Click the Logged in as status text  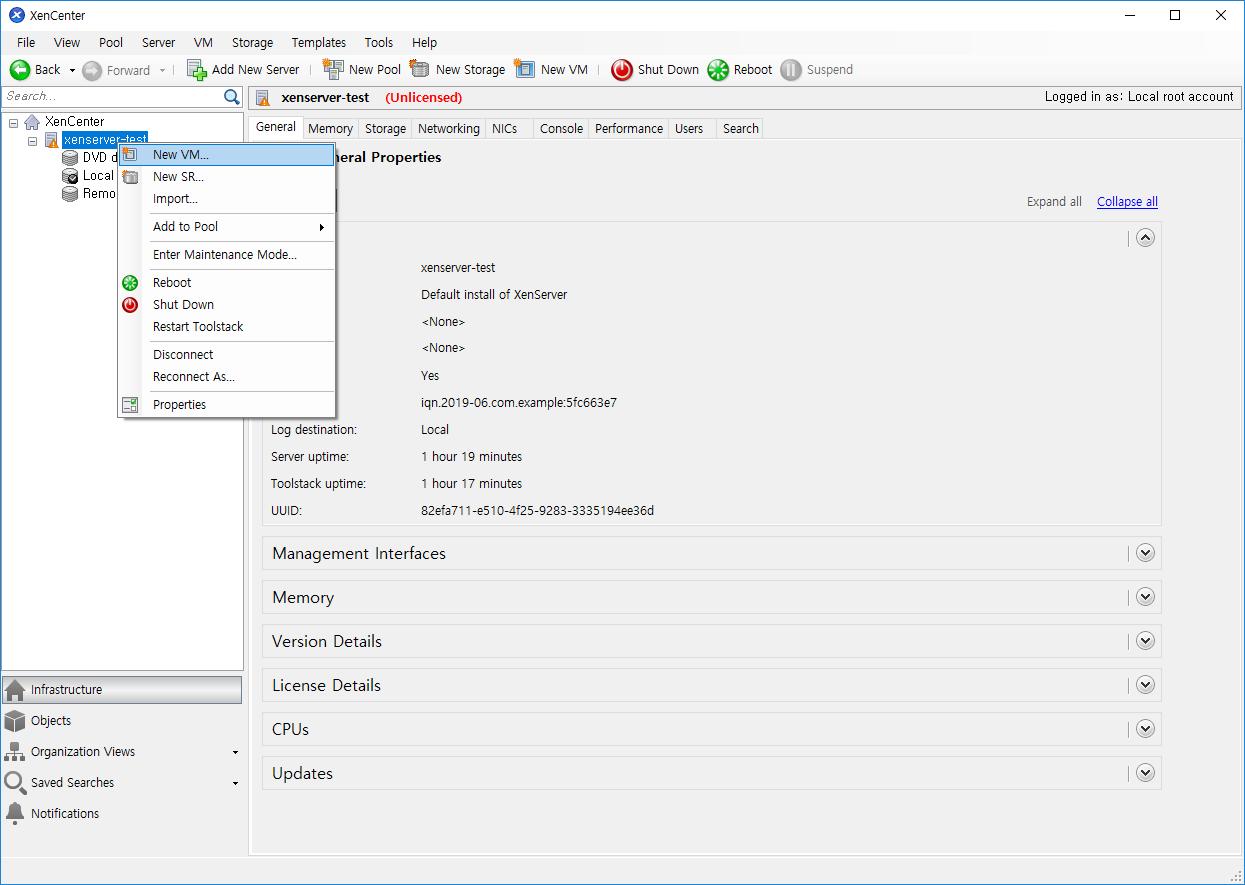click(1139, 97)
